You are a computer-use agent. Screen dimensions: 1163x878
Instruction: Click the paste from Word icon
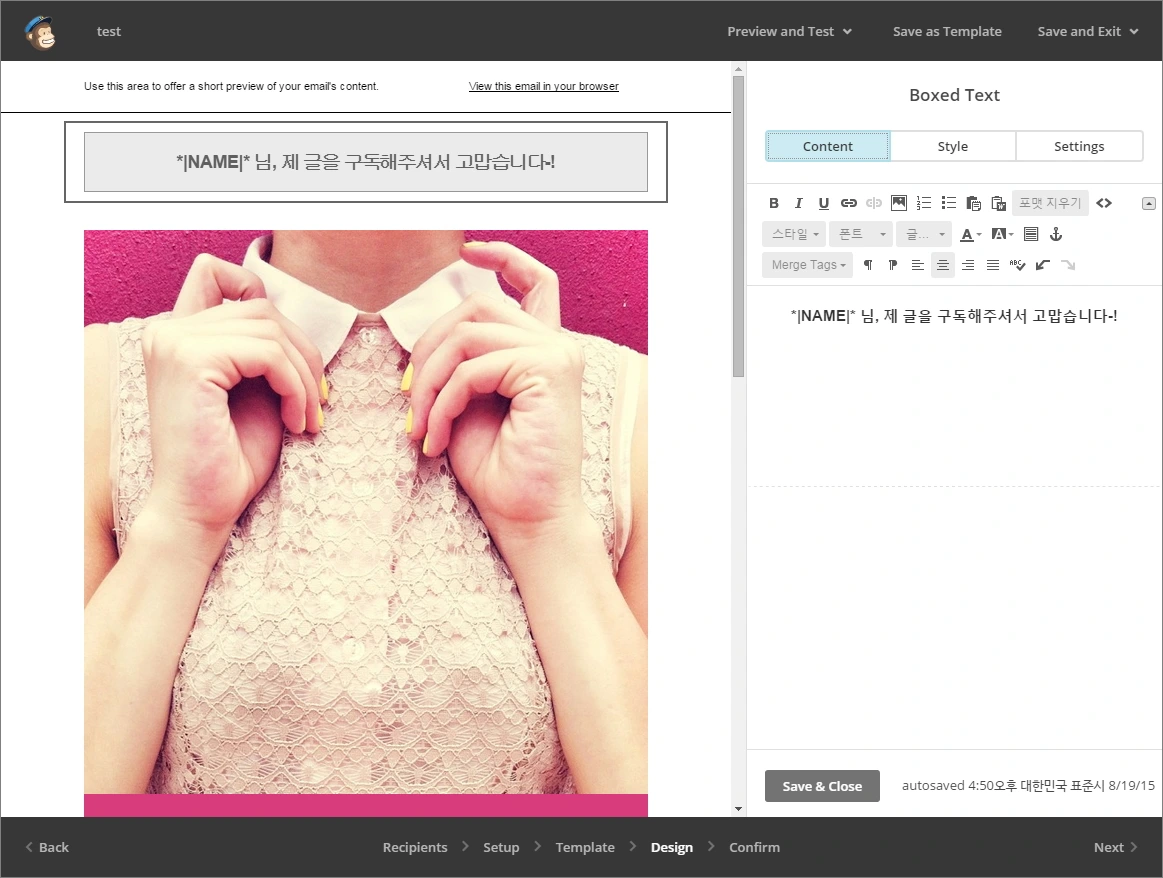998,202
